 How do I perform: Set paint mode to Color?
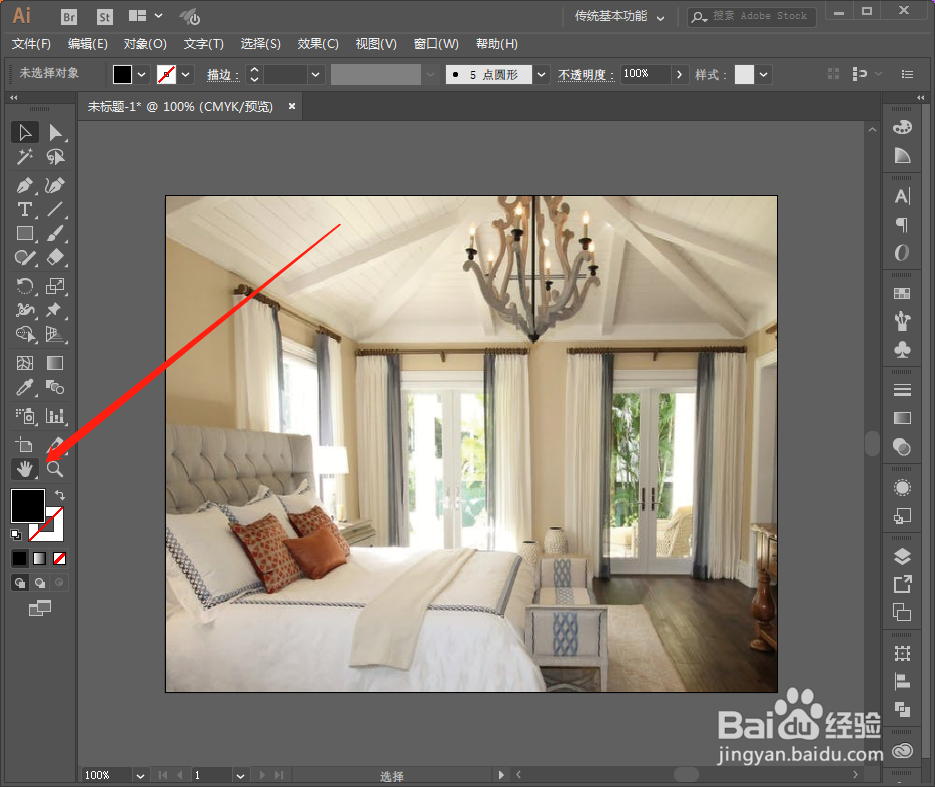tap(20, 558)
